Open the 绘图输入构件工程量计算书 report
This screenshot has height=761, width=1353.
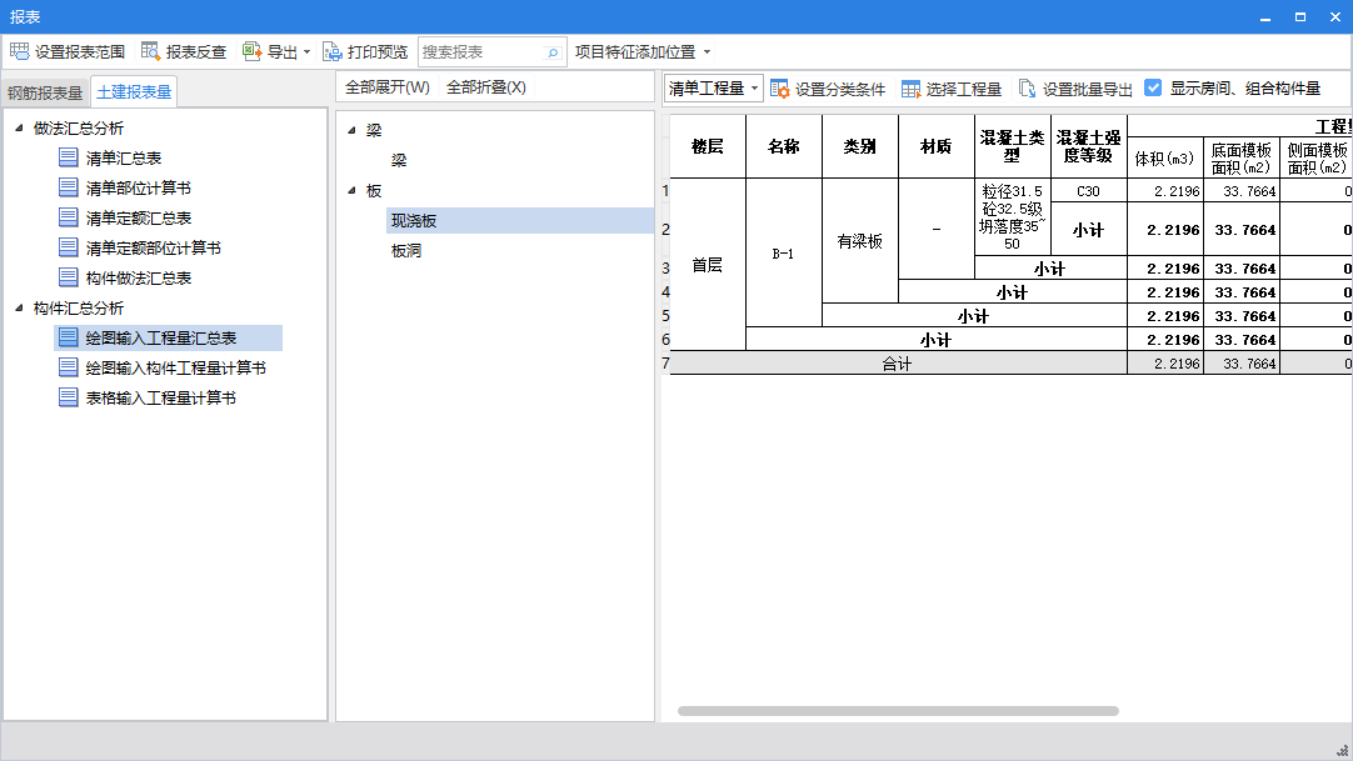pyautogui.click(x=176, y=368)
